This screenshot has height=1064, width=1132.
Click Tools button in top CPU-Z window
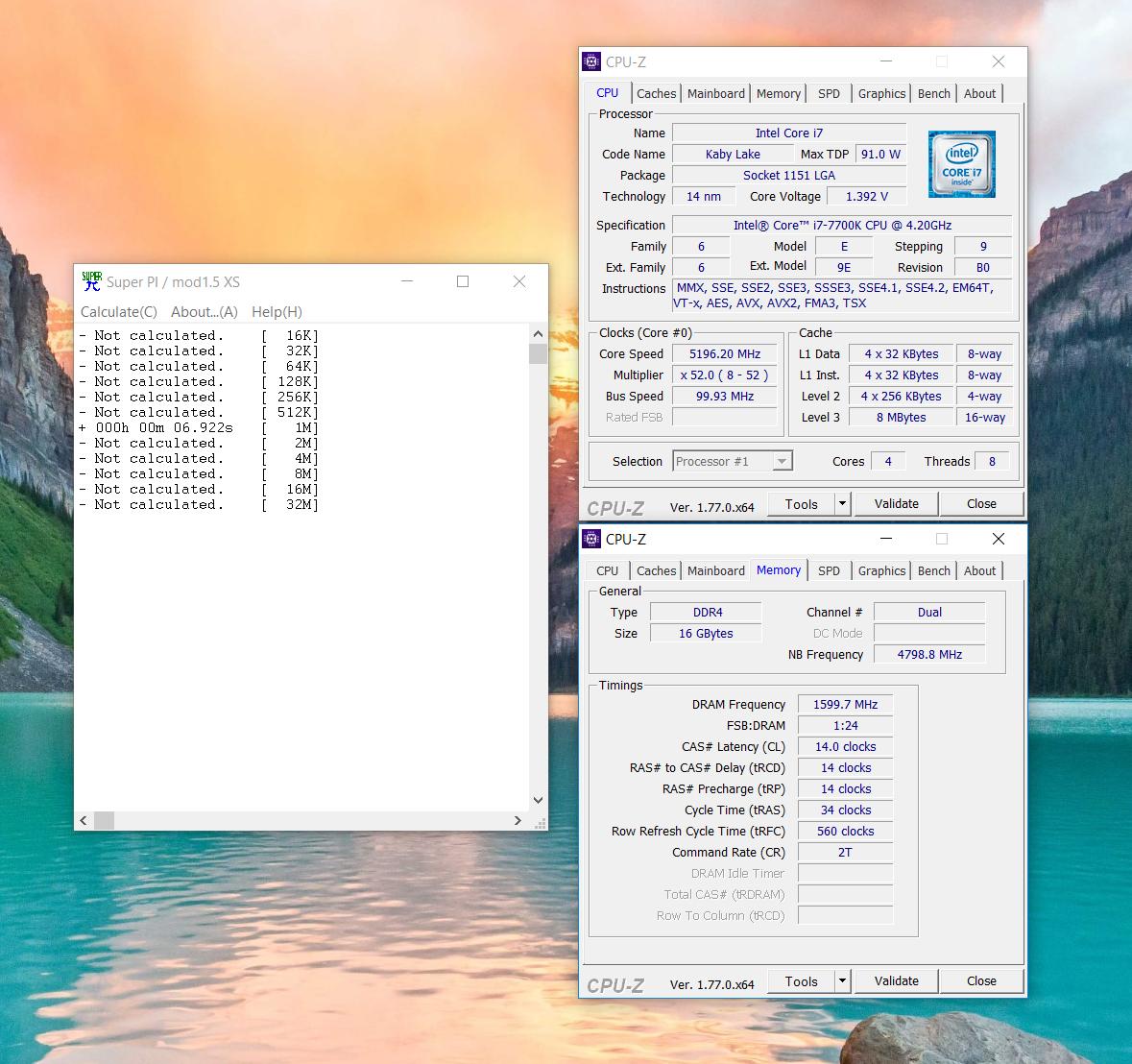tap(801, 504)
